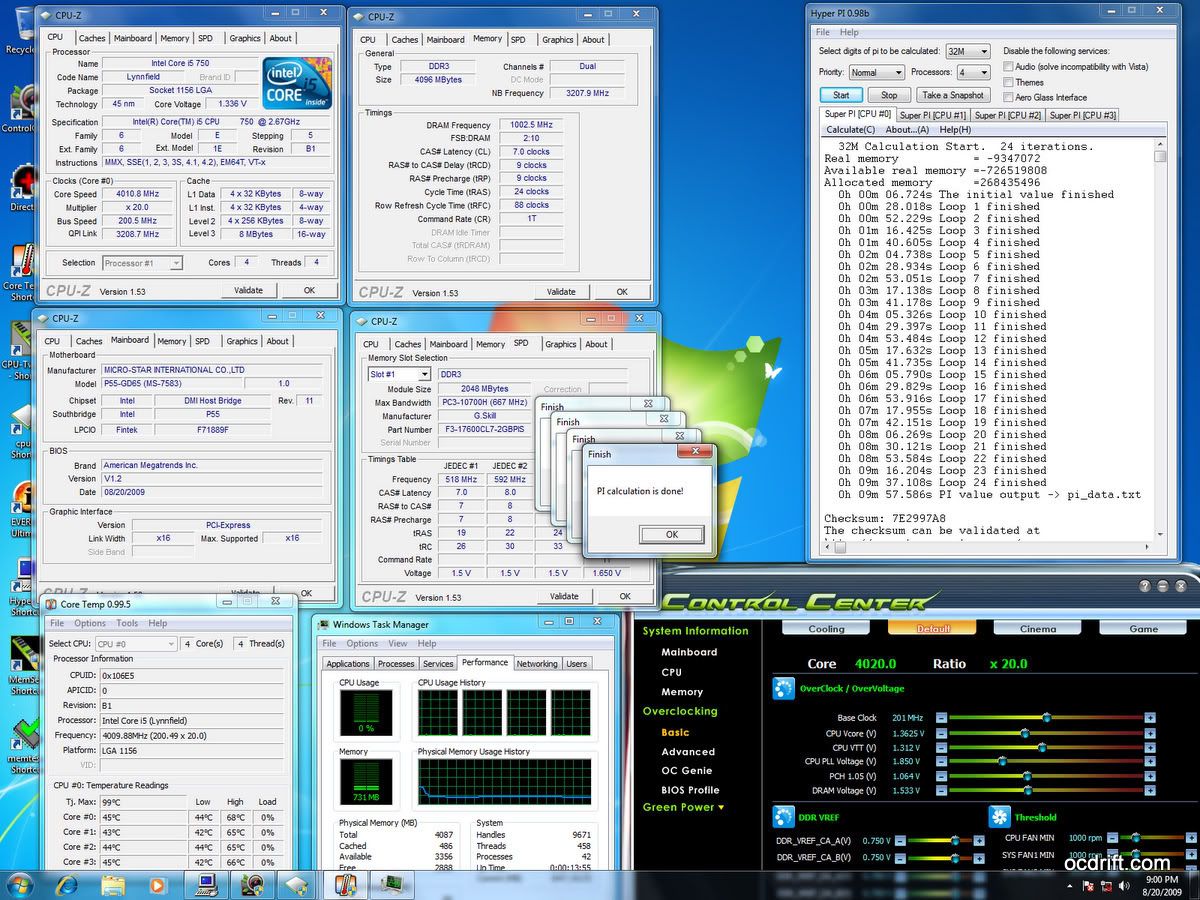Switch to Core Temp thermometer taskbar icon
The width and height of the screenshot is (1200, 900).
coord(345,885)
